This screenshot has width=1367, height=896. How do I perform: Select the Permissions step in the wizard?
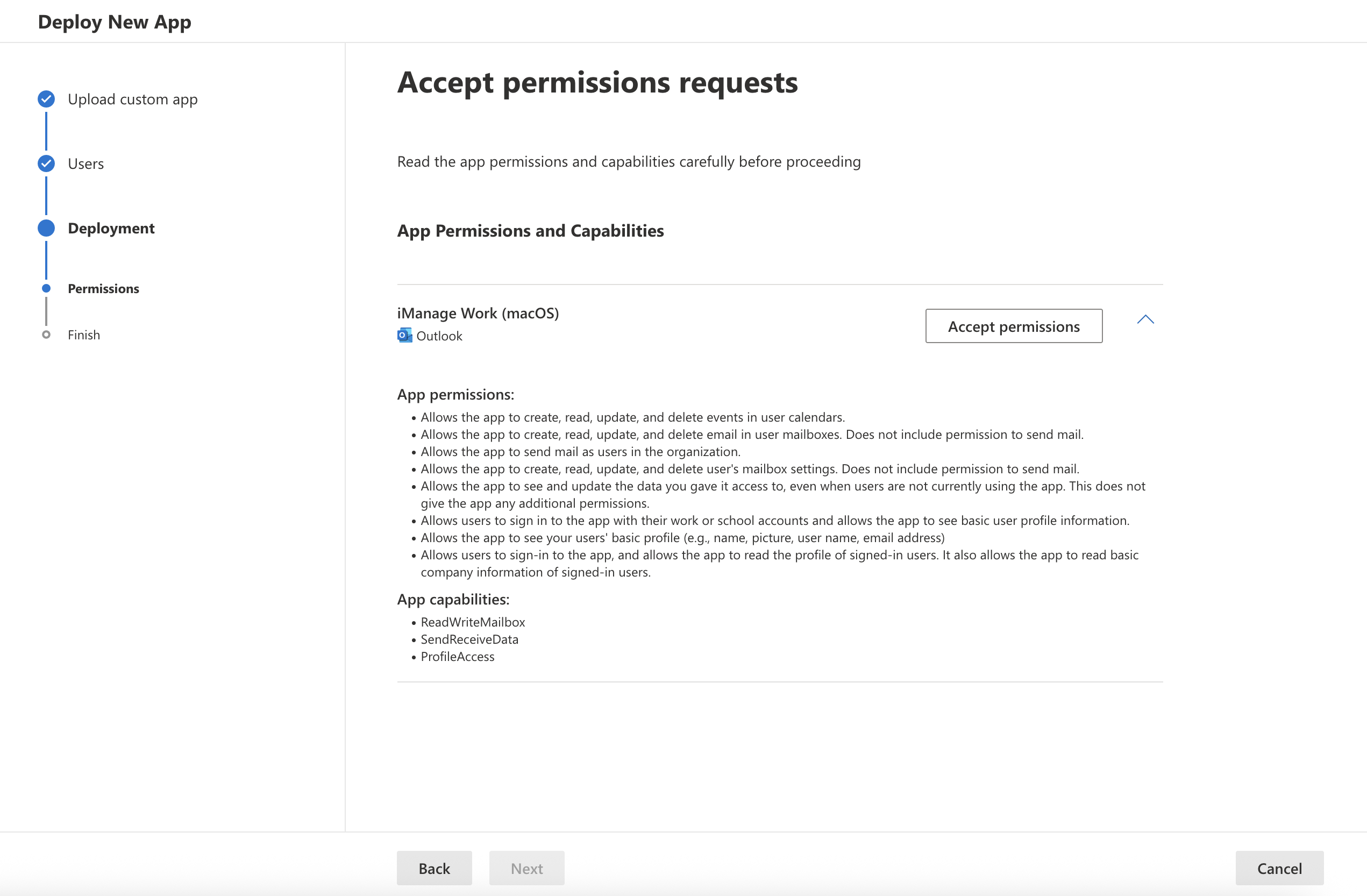click(x=103, y=288)
